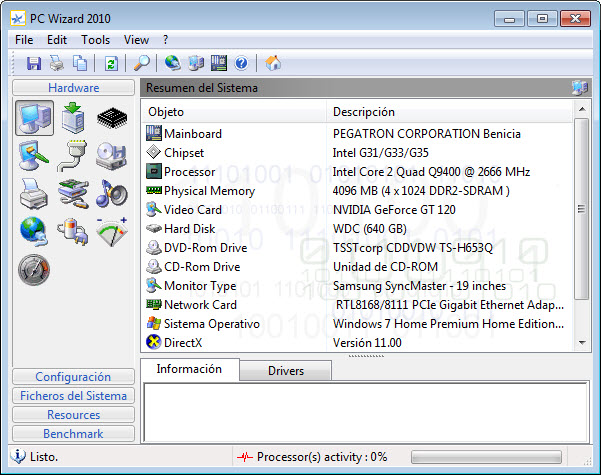Click the Copy toolbar icon
This screenshot has width=601, height=475.
click(x=80, y=63)
